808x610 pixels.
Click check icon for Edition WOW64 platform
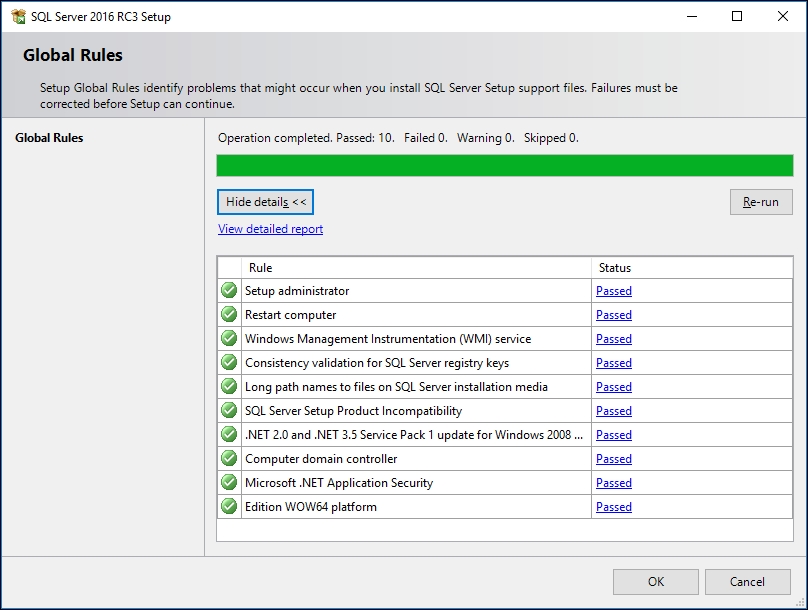[x=229, y=506]
